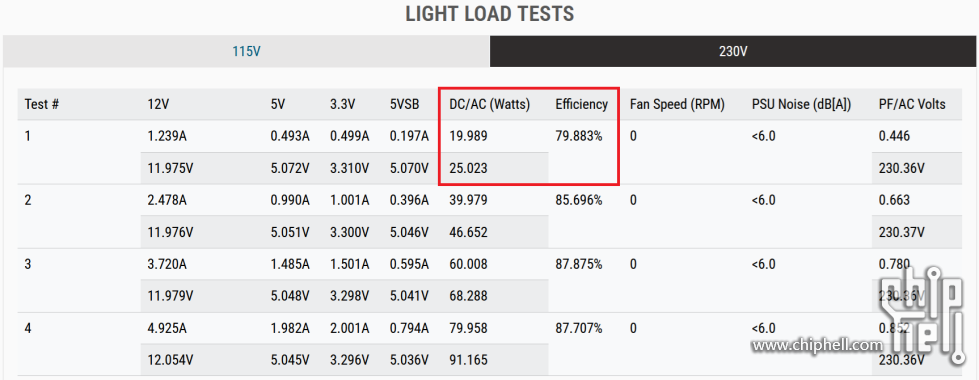Click the Fan Speed (RPM) header
This screenshot has height=380, width=979.
[677, 104]
